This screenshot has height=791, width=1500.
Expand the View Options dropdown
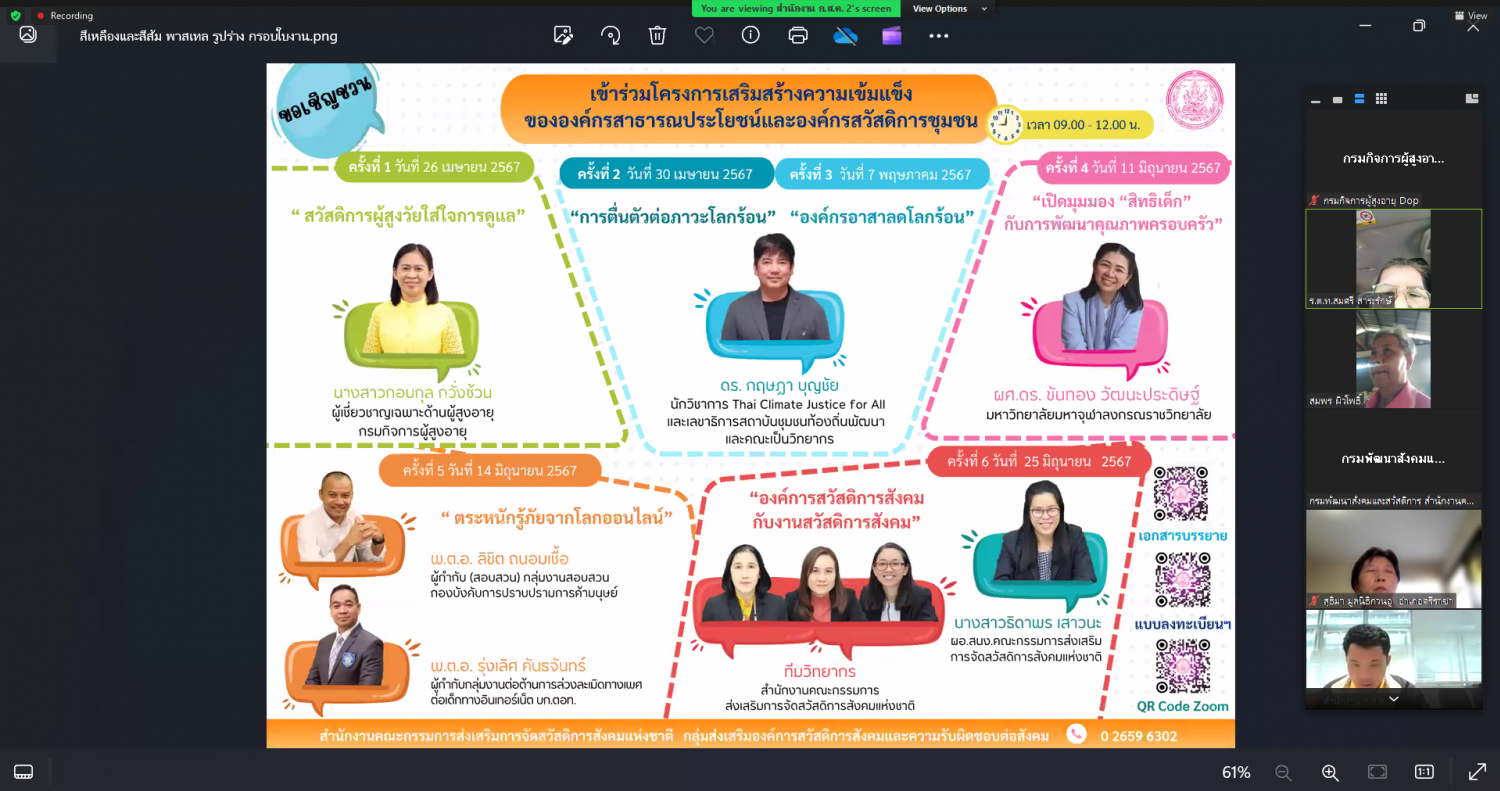pyautogui.click(x=948, y=9)
